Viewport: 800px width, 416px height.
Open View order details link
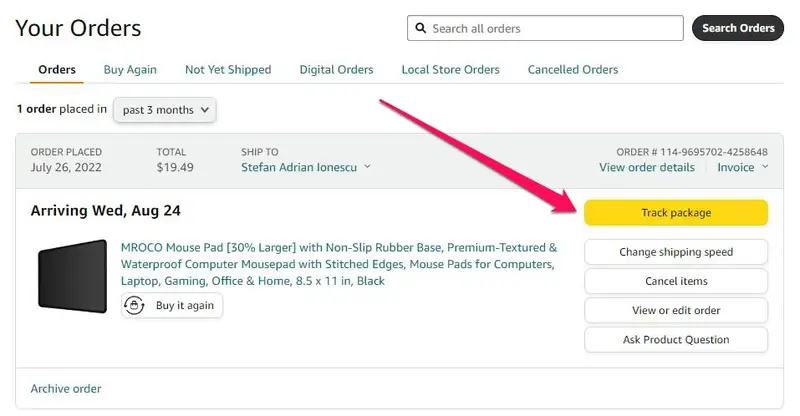tap(647, 167)
